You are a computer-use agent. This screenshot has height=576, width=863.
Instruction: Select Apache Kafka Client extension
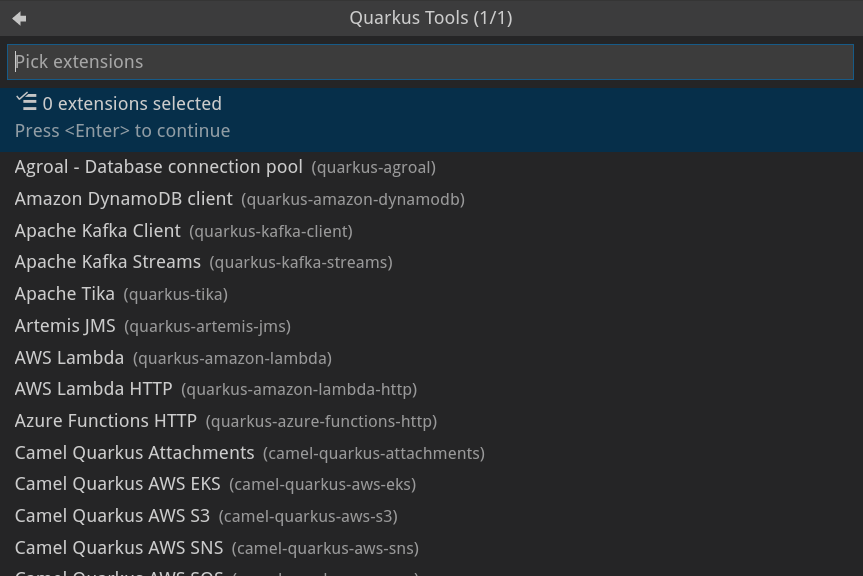[x=98, y=231]
